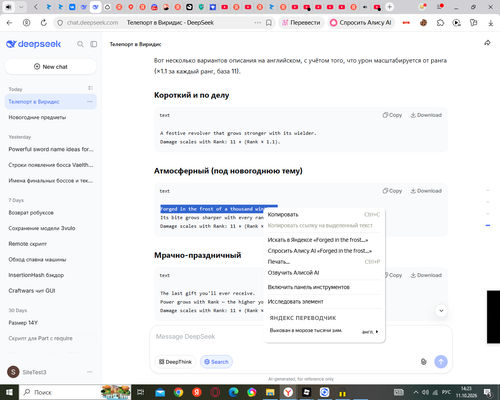
Task: Click the Телепорт в Виридис title
Action: coord(135,44)
